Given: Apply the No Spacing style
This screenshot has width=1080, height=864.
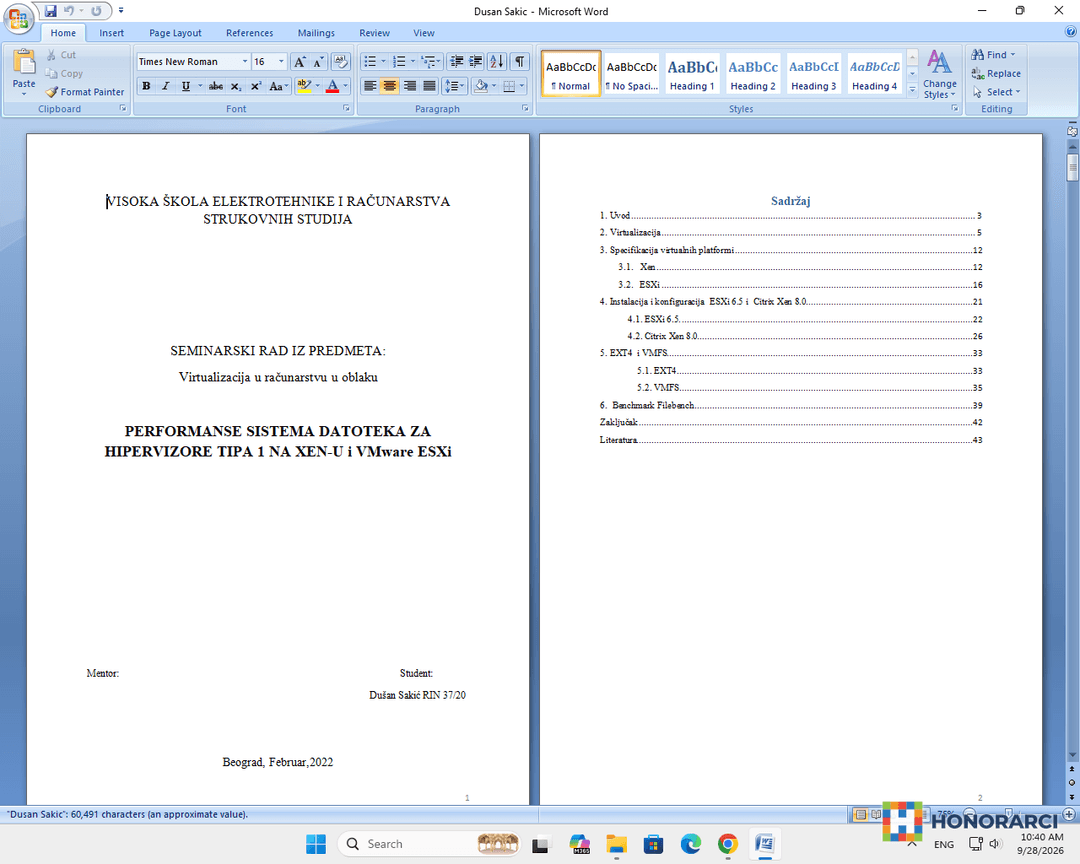Looking at the screenshot, I should [x=632, y=74].
